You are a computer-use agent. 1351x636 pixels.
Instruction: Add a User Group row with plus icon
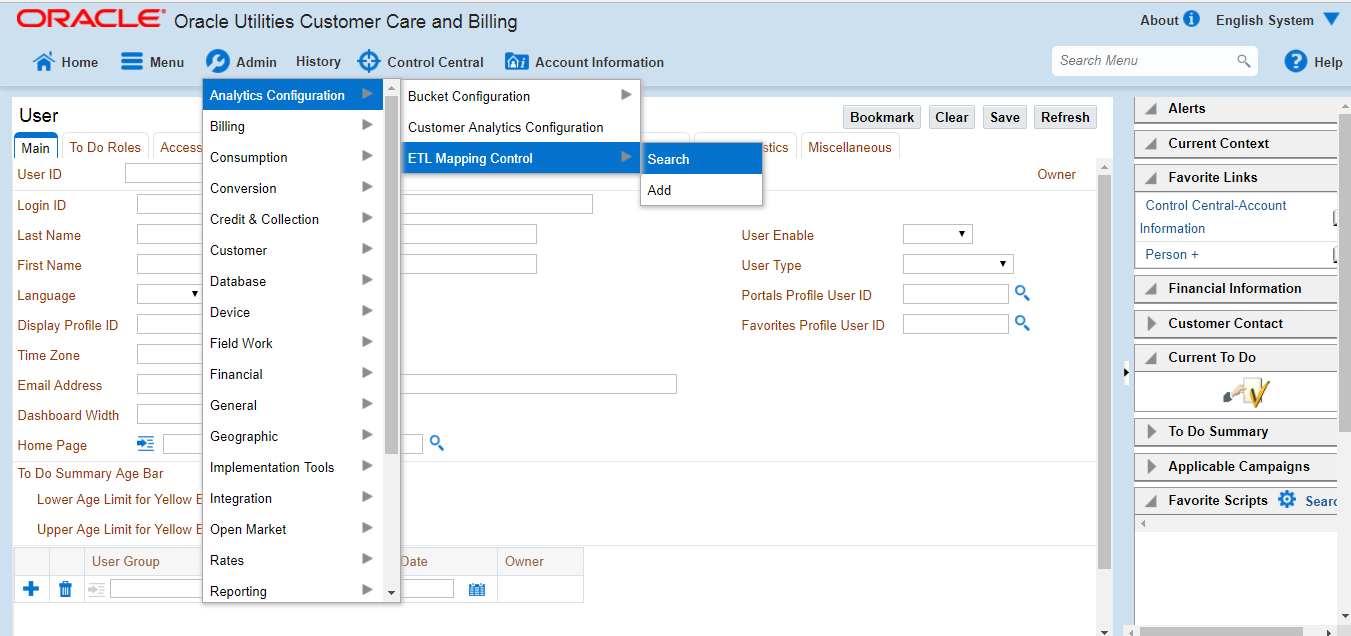[31, 589]
